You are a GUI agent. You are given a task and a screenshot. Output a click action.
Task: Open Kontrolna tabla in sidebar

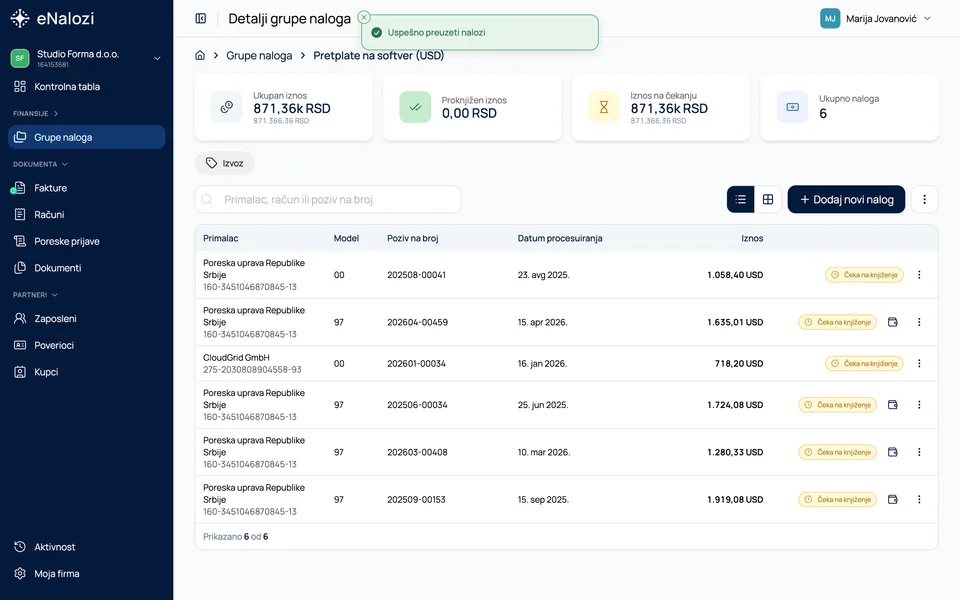(86, 86)
